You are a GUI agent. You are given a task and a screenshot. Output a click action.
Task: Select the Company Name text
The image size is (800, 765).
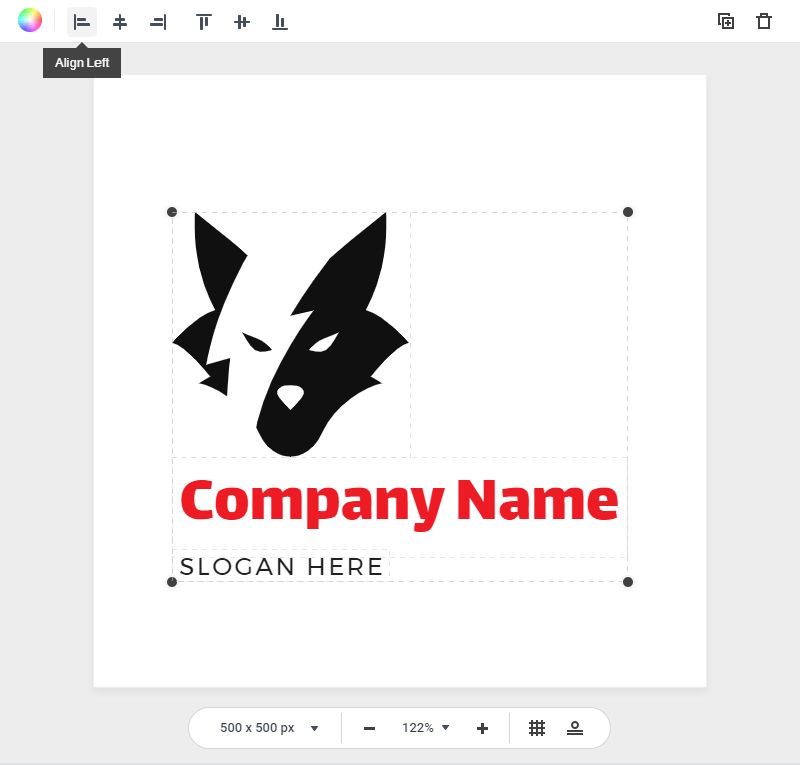coord(399,500)
